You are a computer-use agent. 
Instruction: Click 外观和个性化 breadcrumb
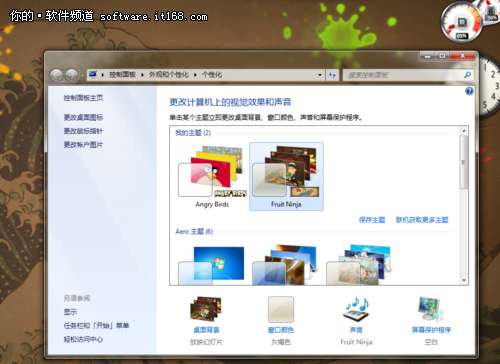click(x=169, y=75)
